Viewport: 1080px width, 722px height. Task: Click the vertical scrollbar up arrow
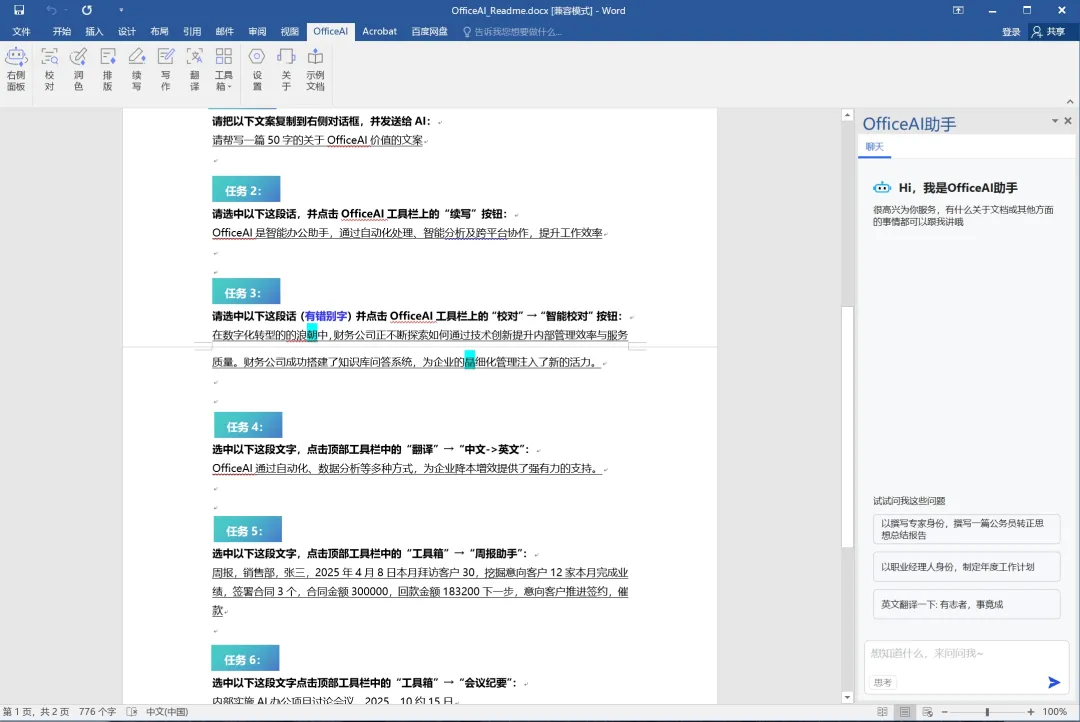(847, 116)
